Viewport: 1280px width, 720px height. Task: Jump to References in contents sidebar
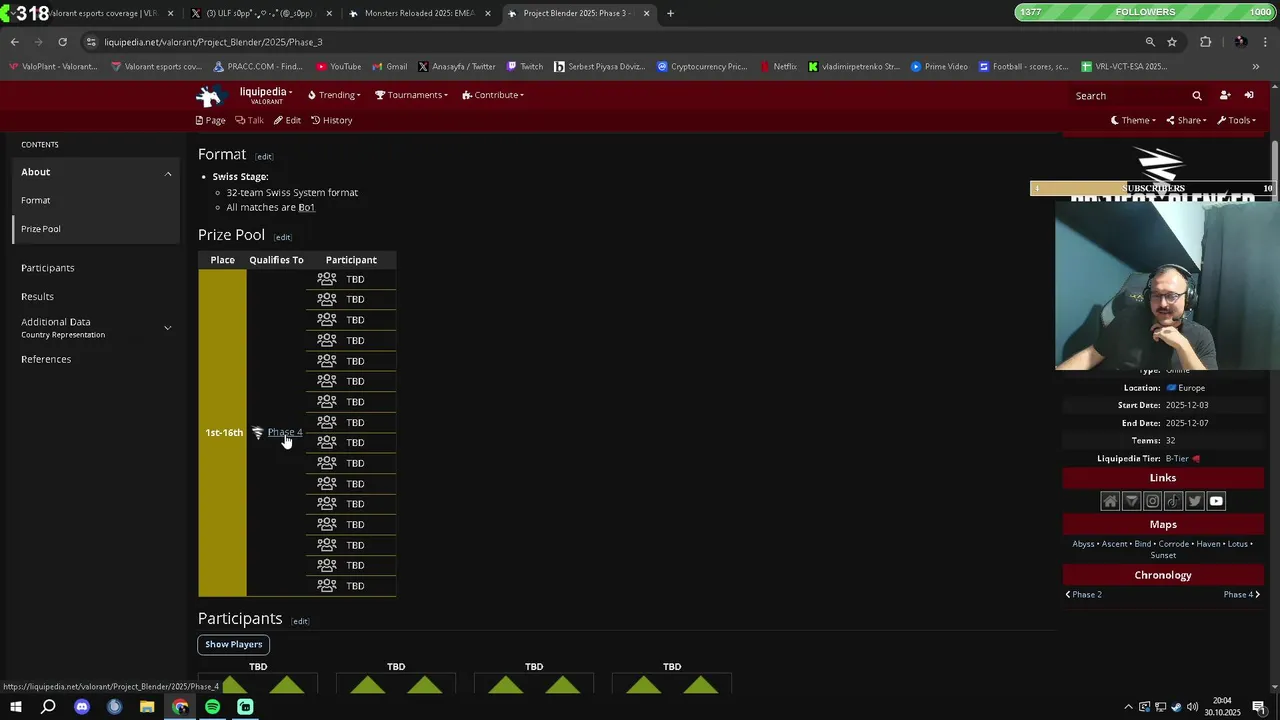point(46,359)
